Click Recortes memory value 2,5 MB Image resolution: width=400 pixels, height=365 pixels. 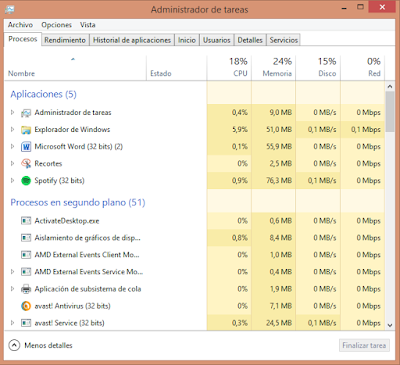click(281, 163)
